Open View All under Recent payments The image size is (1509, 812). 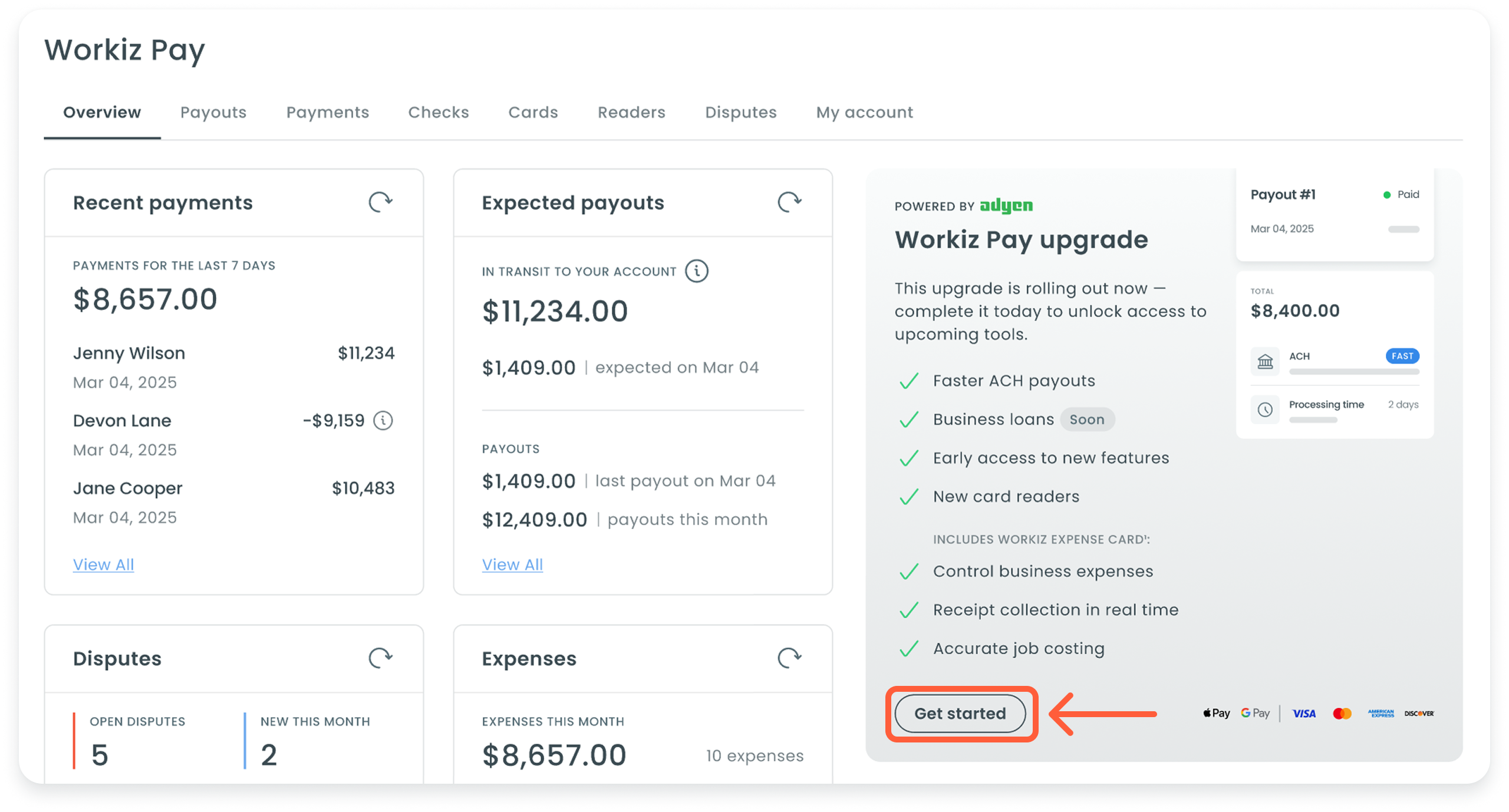(103, 564)
